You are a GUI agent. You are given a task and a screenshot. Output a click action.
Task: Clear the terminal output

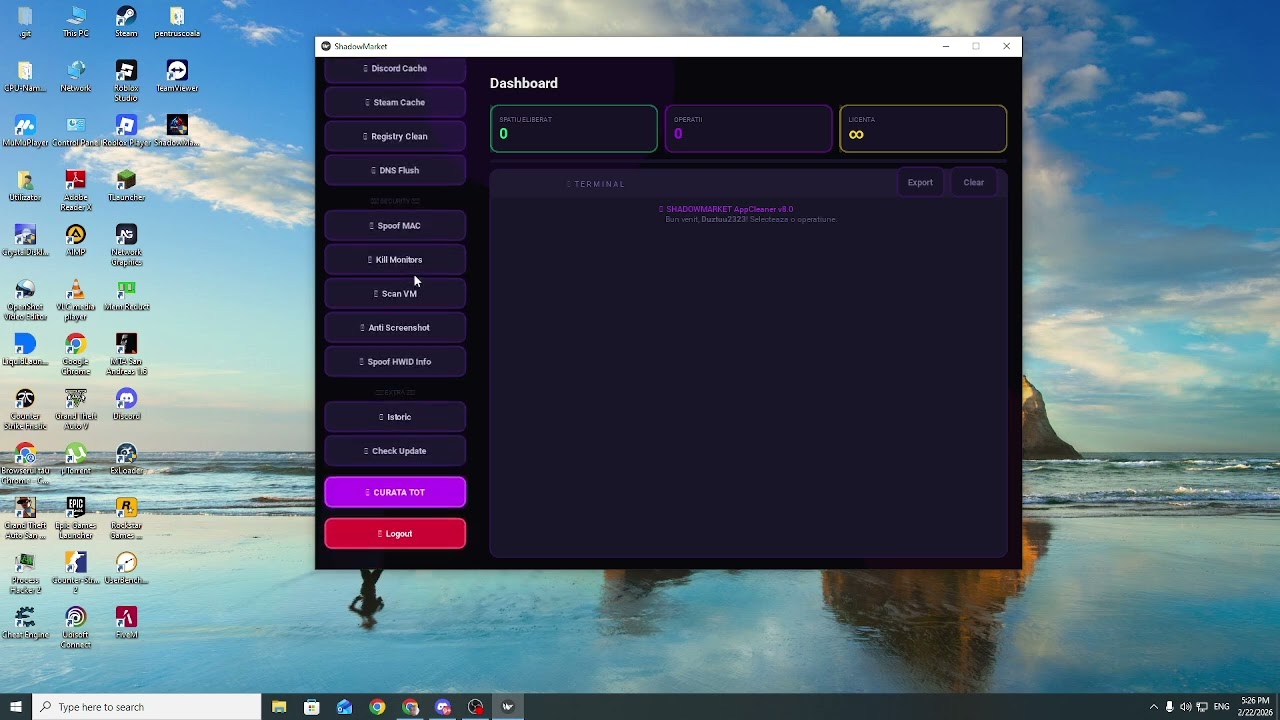[973, 183]
